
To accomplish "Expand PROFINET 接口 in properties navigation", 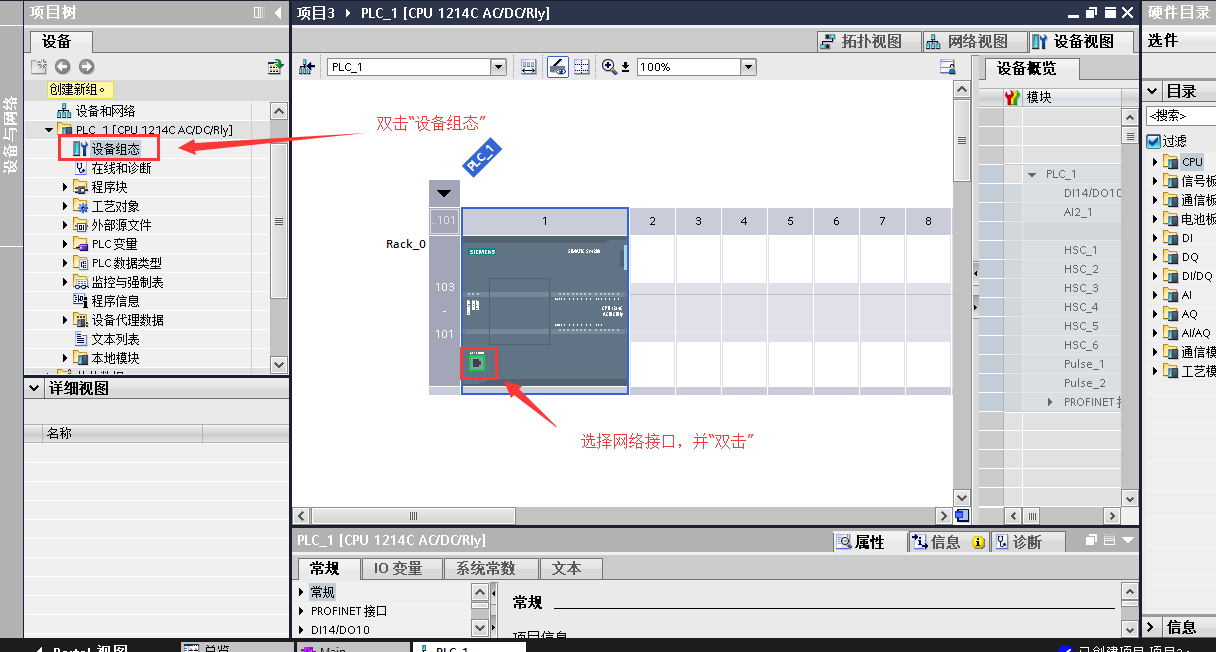I will [x=303, y=611].
